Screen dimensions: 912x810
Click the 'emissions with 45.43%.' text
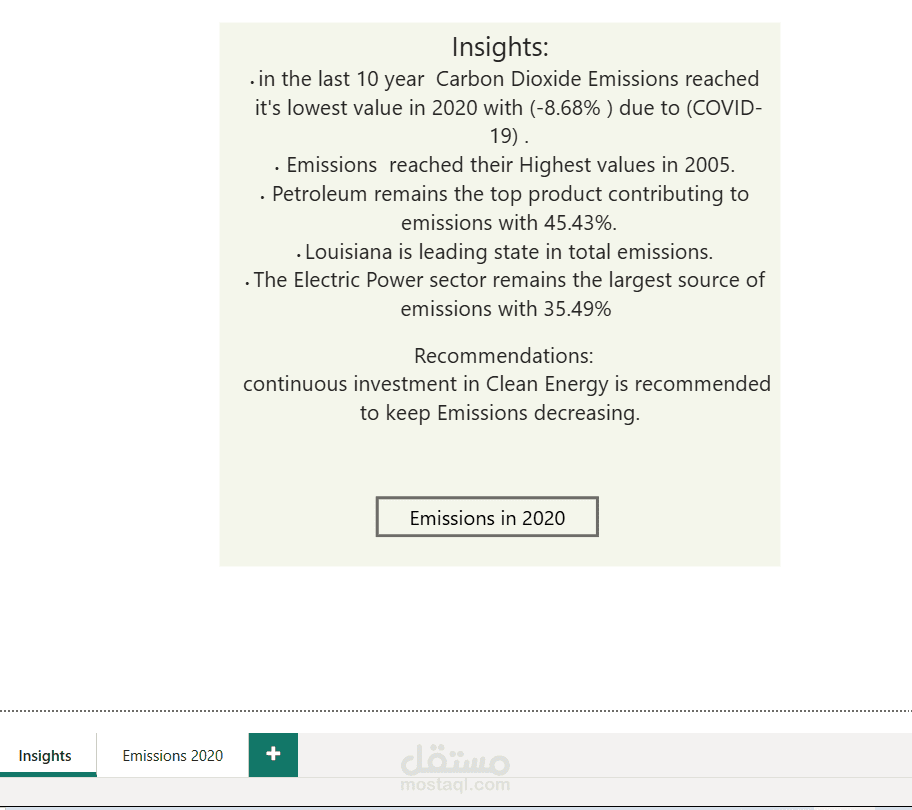click(509, 223)
